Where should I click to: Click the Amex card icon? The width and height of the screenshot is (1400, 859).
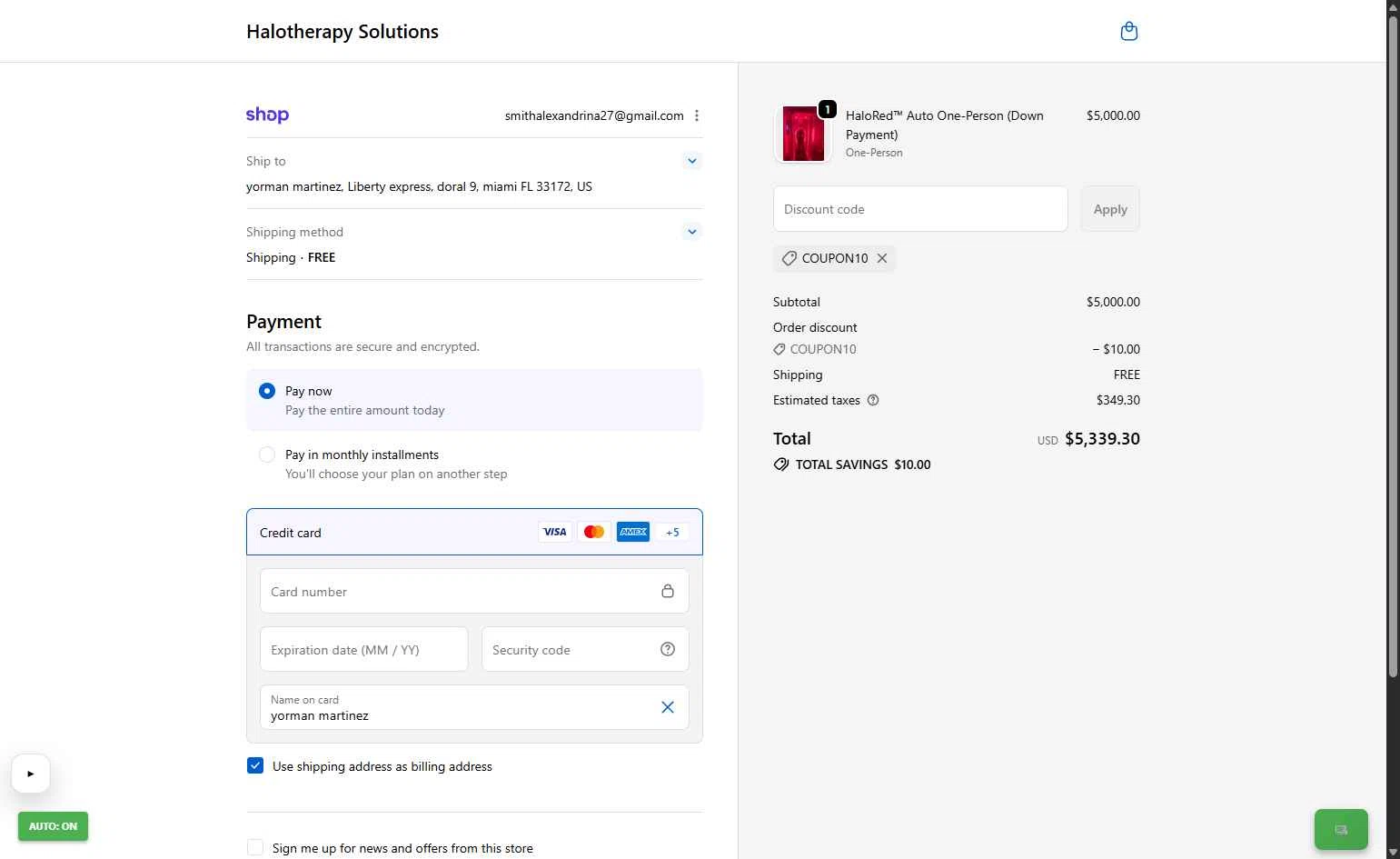[x=633, y=532]
